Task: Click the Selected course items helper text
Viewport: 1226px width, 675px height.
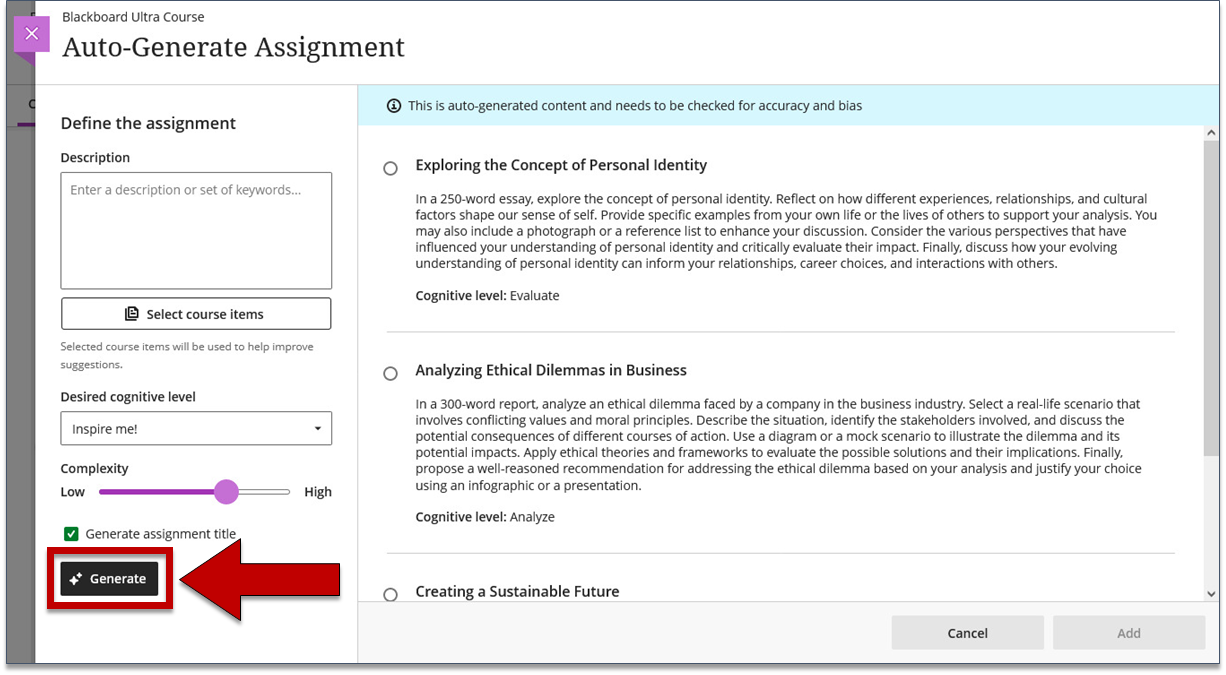Action: coord(187,356)
